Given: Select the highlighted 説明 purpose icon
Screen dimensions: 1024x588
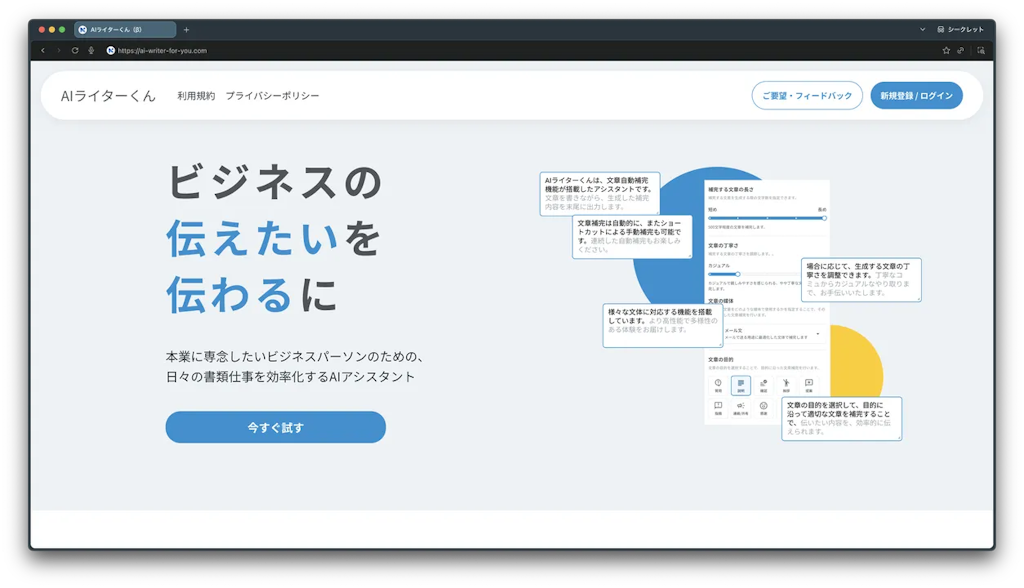Looking at the screenshot, I should pyautogui.click(x=741, y=384).
